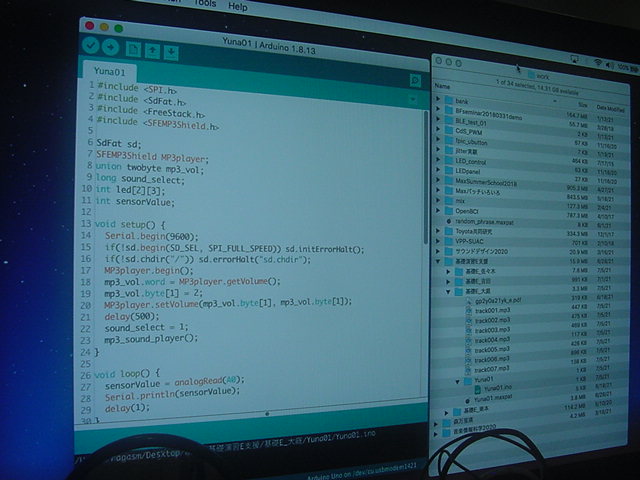
Task: Expand the VPP-SUAC folder
Action: coord(438,241)
